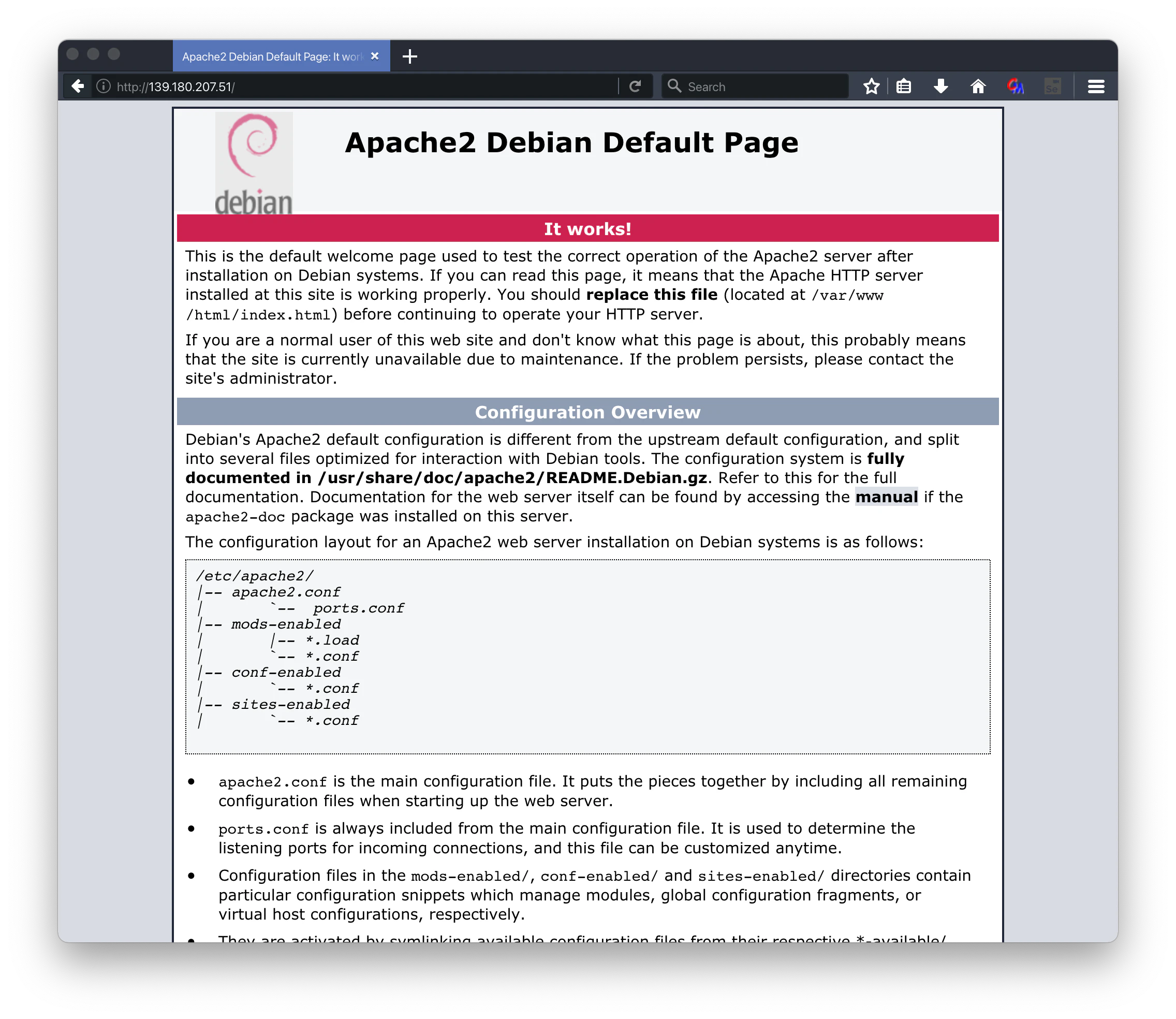The image size is (1176, 1019).
Task: Click the Debian logo image
Action: (254, 163)
